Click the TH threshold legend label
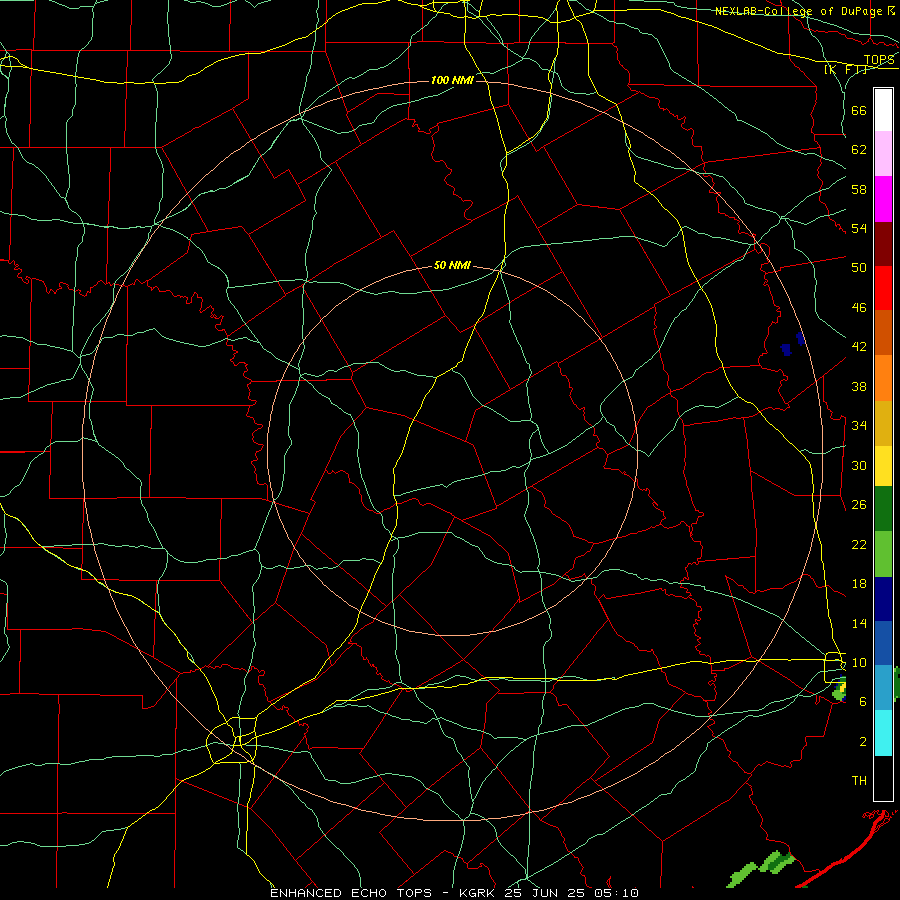The width and height of the screenshot is (900, 900). click(x=859, y=780)
